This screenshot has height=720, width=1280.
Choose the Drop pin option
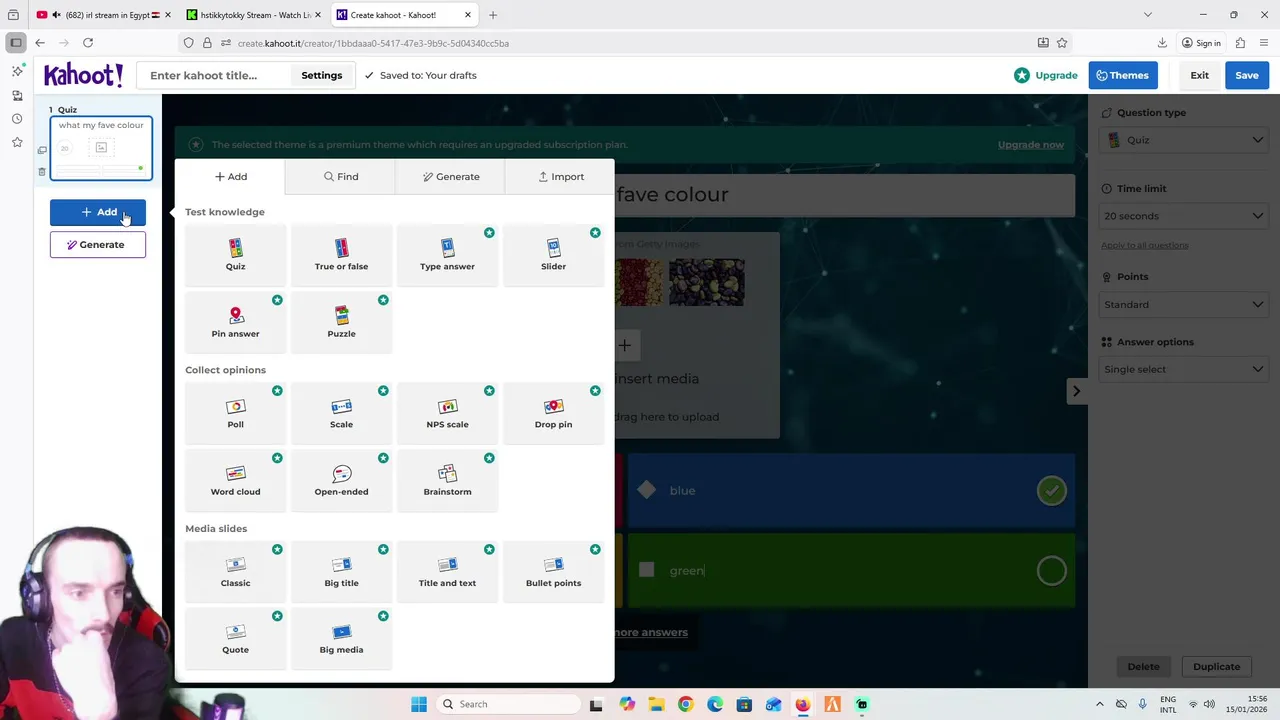pyautogui.click(x=553, y=413)
